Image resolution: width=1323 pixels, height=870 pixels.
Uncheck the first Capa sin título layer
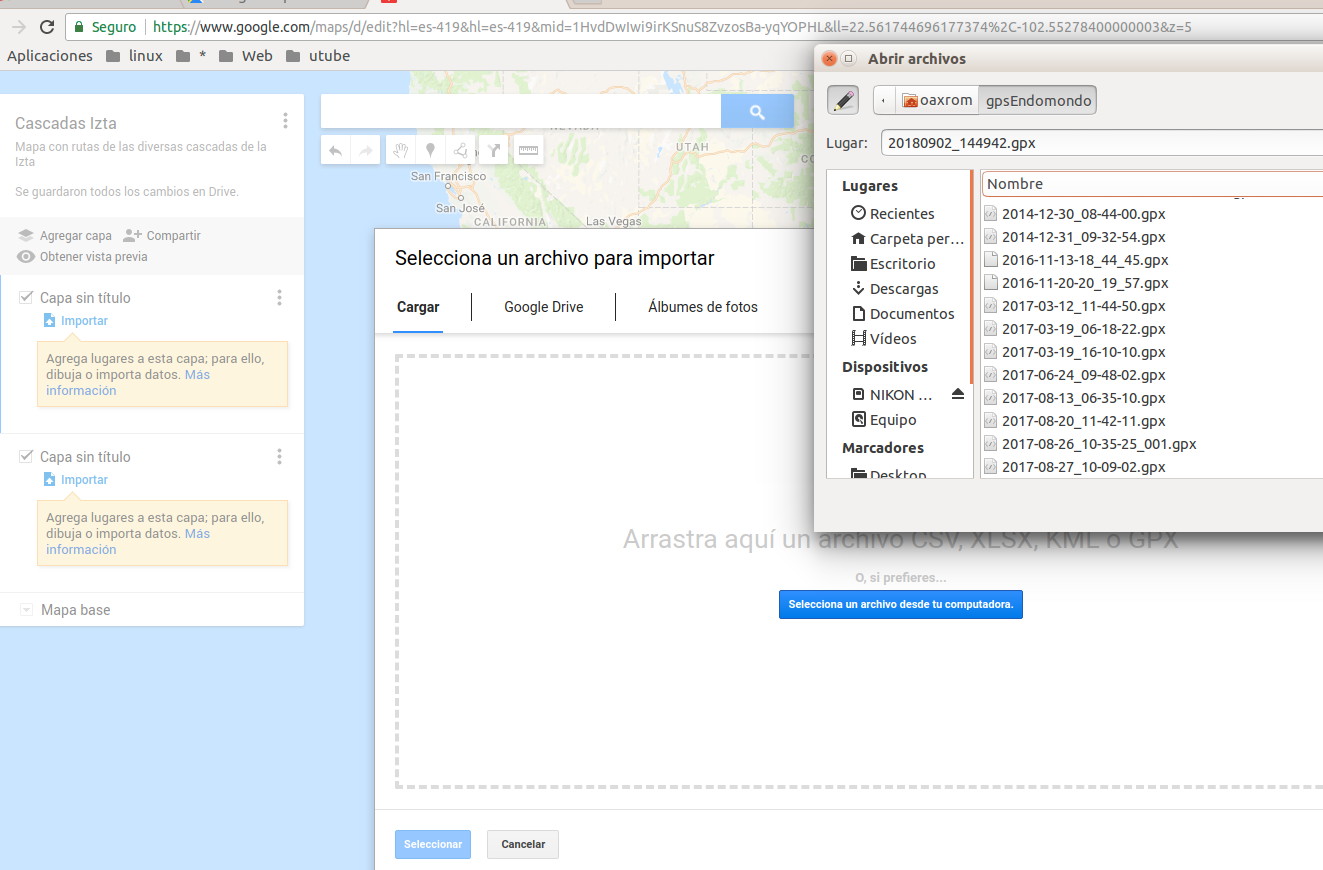[x=27, y=297]
